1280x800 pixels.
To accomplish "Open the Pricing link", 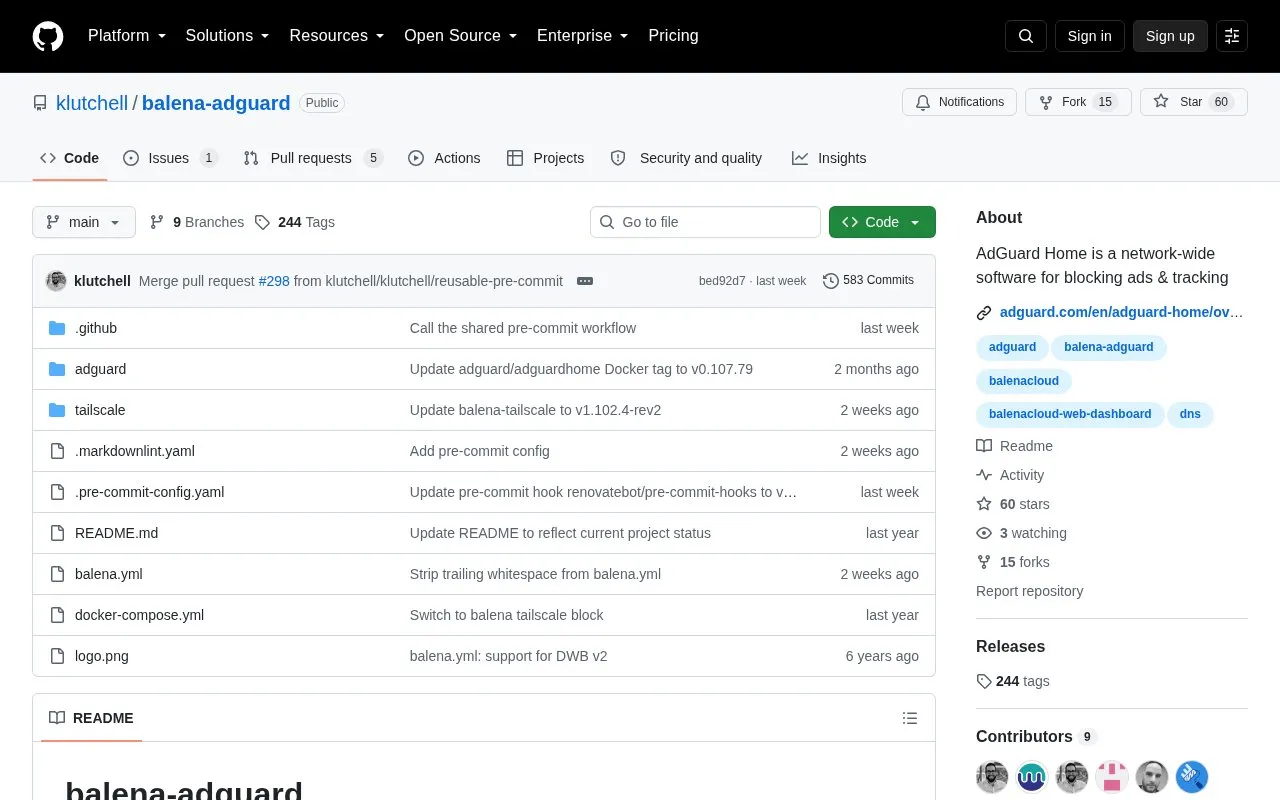I will point(673,36).
